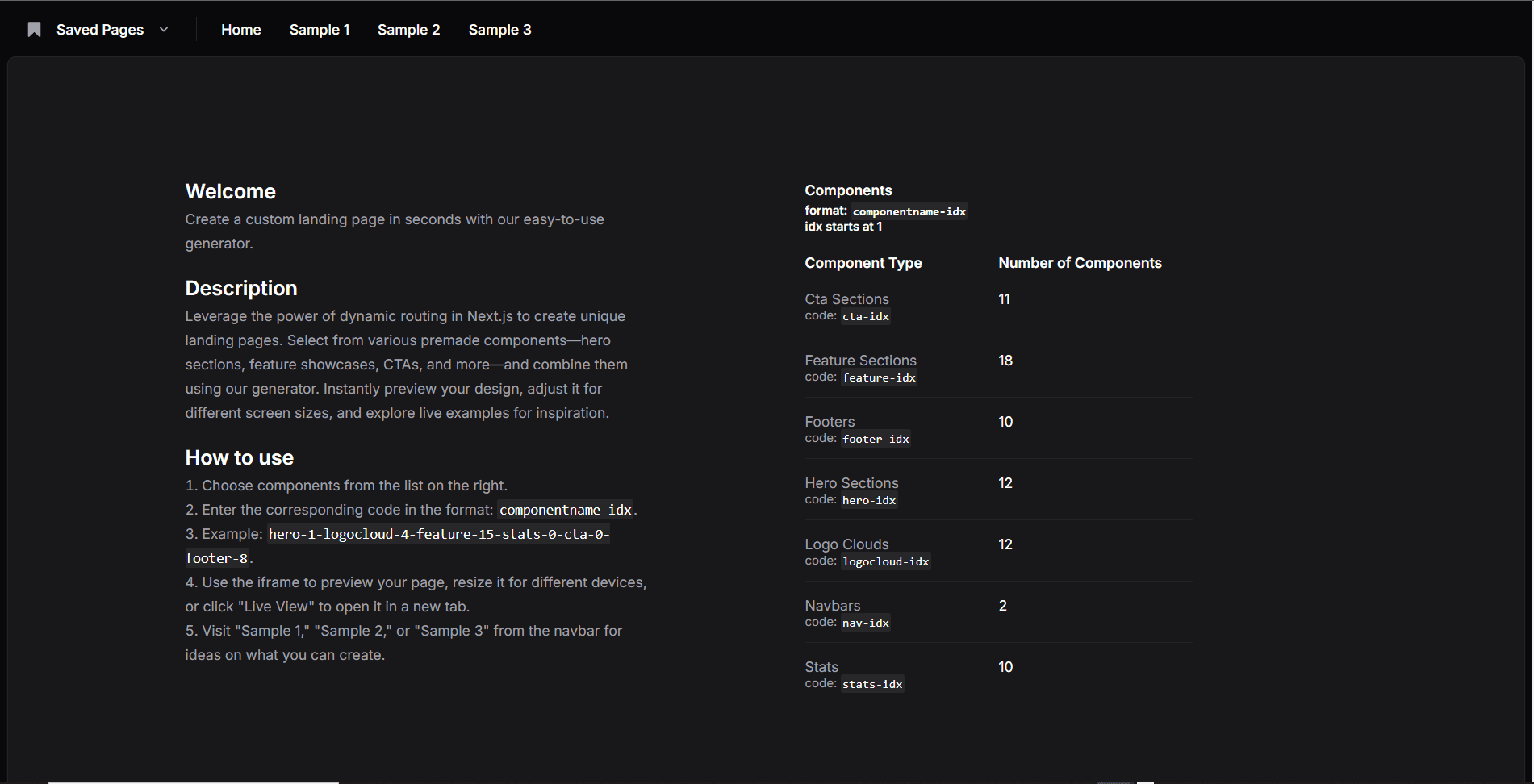Viewport: 1534px width, 784px height.
Task: Open the Sample 2 page
Action: [x=409, y=30]
